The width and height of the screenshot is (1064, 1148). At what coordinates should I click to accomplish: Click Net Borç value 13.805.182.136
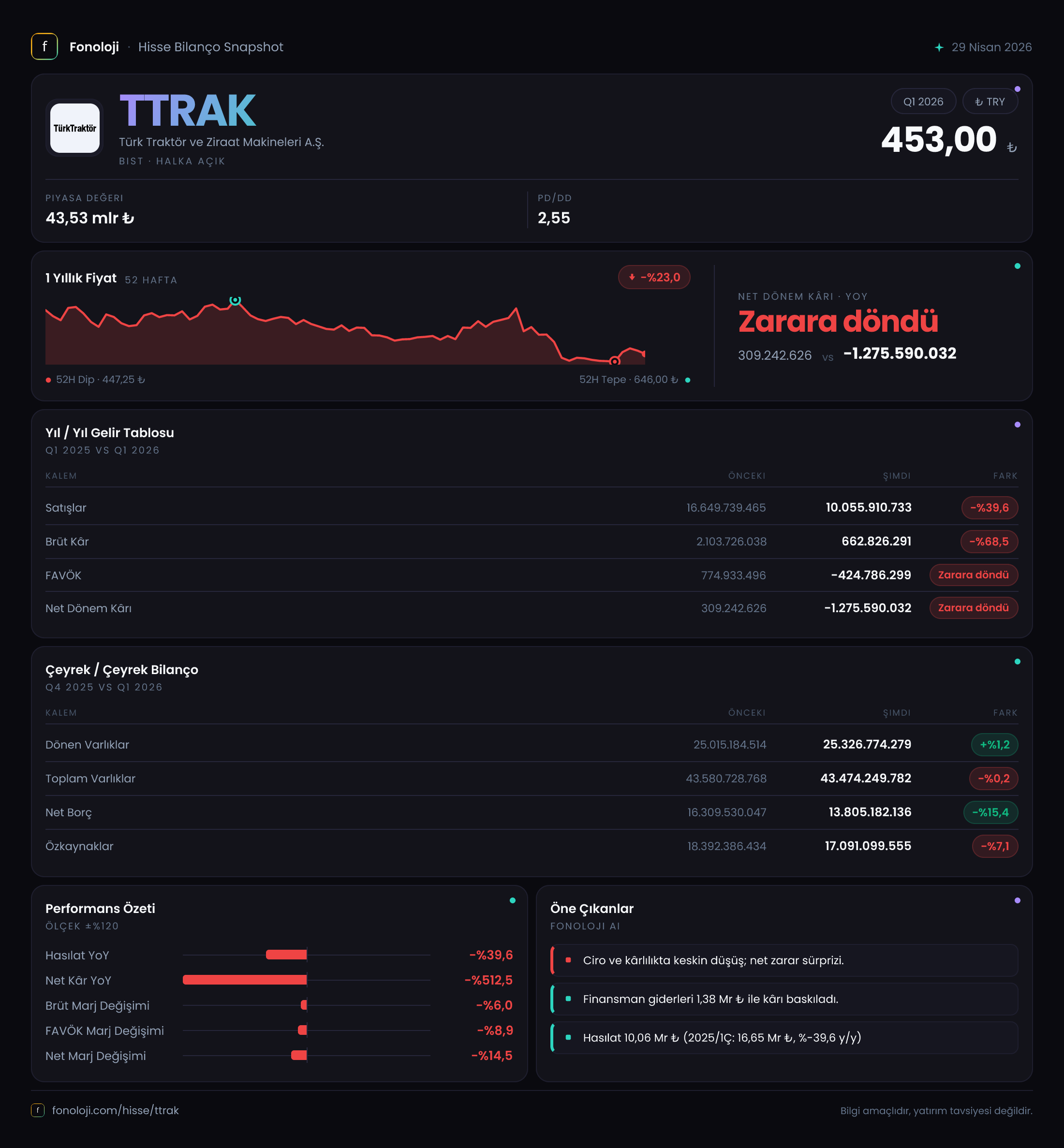870,812
